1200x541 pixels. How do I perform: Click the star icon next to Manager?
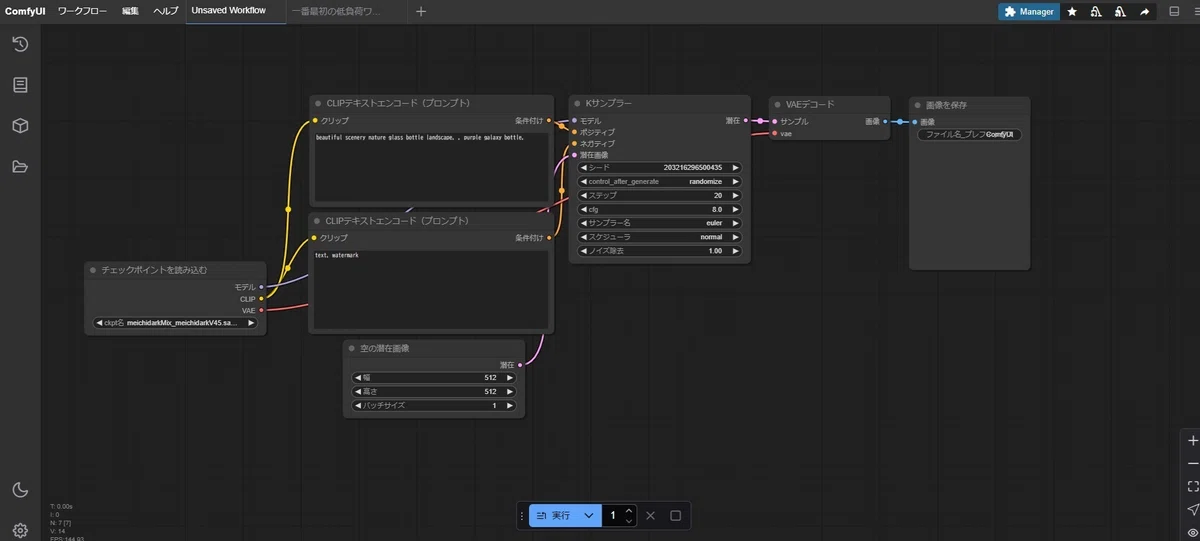coord(1072,11)
